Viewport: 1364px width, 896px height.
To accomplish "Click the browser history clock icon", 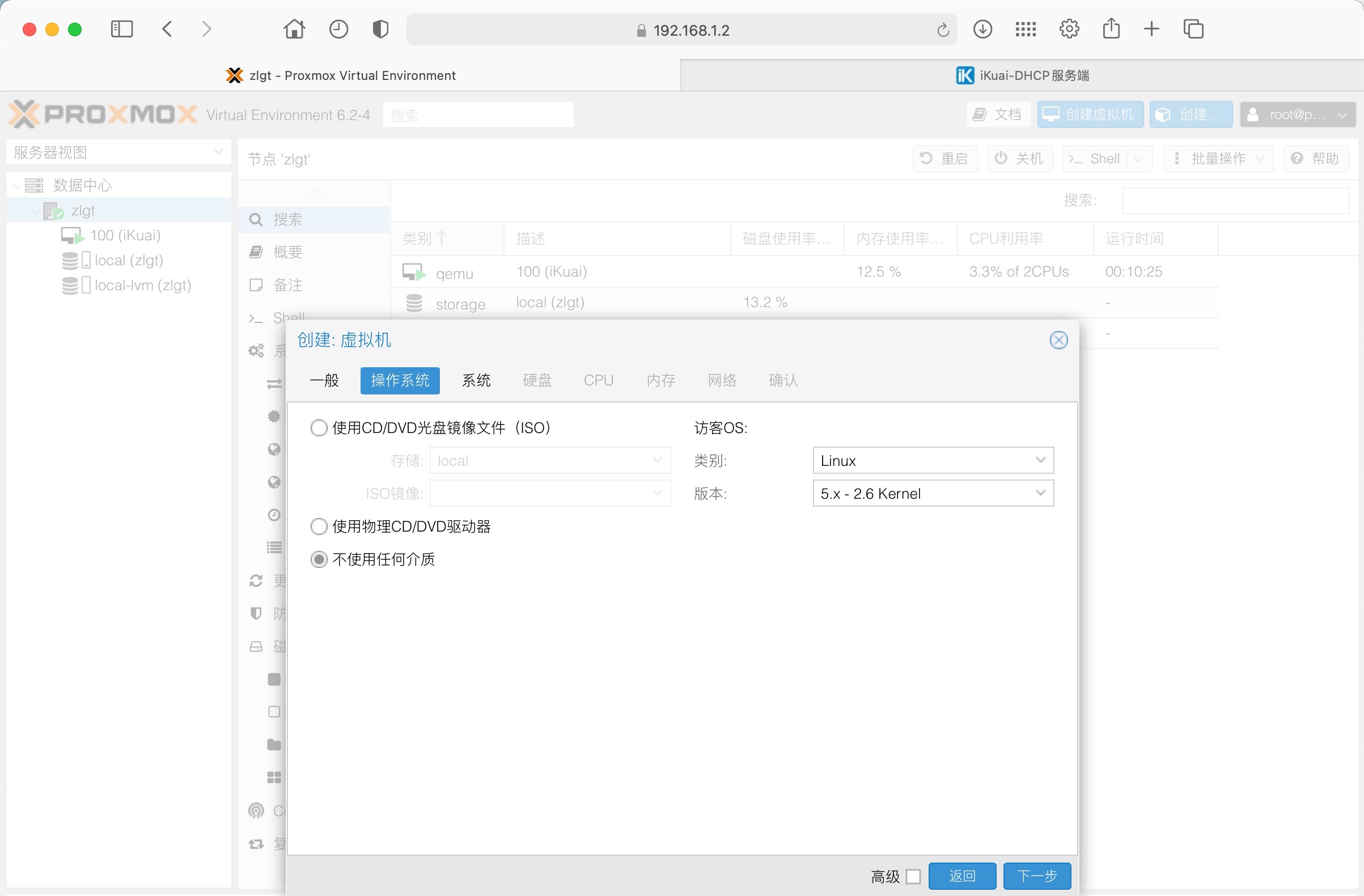I will (x=338, y=29).
